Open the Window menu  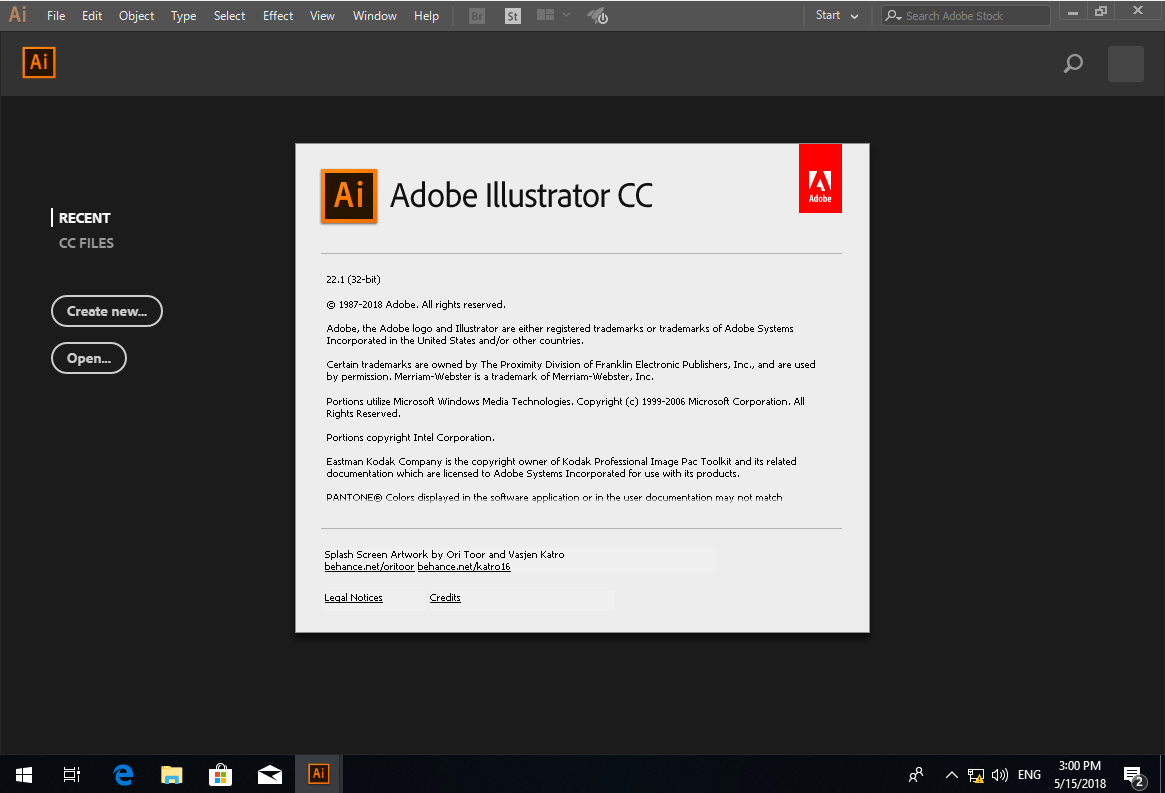pyautogui.click(x=374, y=16)
